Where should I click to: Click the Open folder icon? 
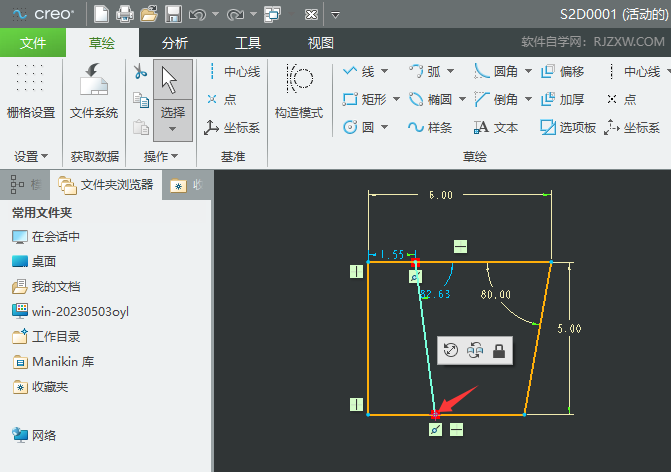[x=149, y=14]
